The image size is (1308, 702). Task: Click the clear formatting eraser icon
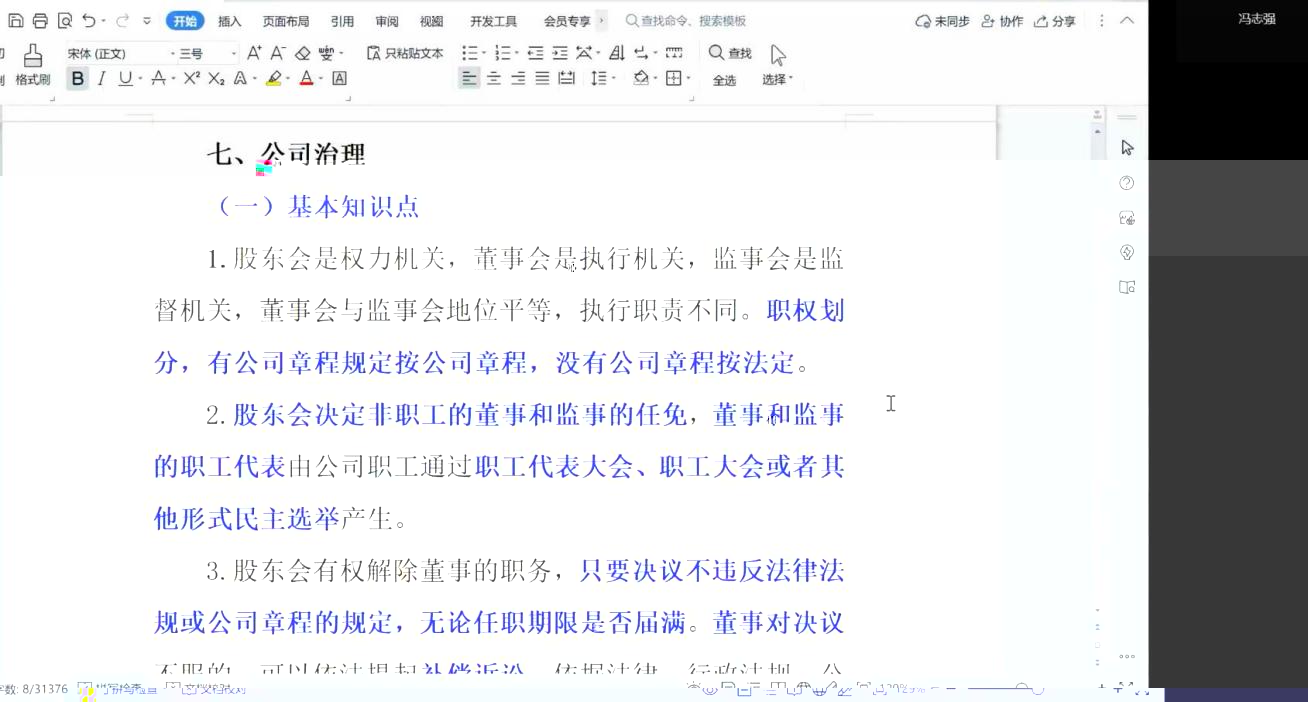[x=302, y=53]
